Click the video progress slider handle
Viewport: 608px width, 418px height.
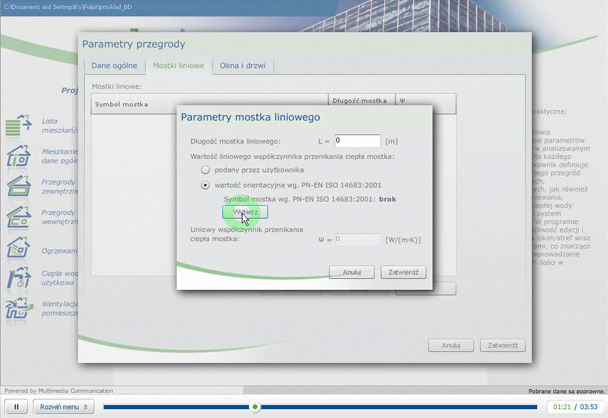pos(255,407)
